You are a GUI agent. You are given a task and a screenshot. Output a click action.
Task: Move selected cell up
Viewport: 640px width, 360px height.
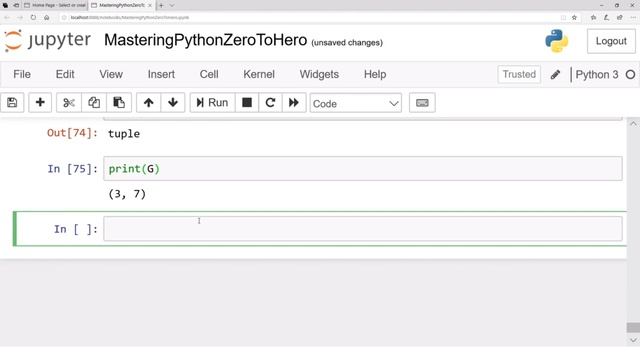click(x=149, y=102)
